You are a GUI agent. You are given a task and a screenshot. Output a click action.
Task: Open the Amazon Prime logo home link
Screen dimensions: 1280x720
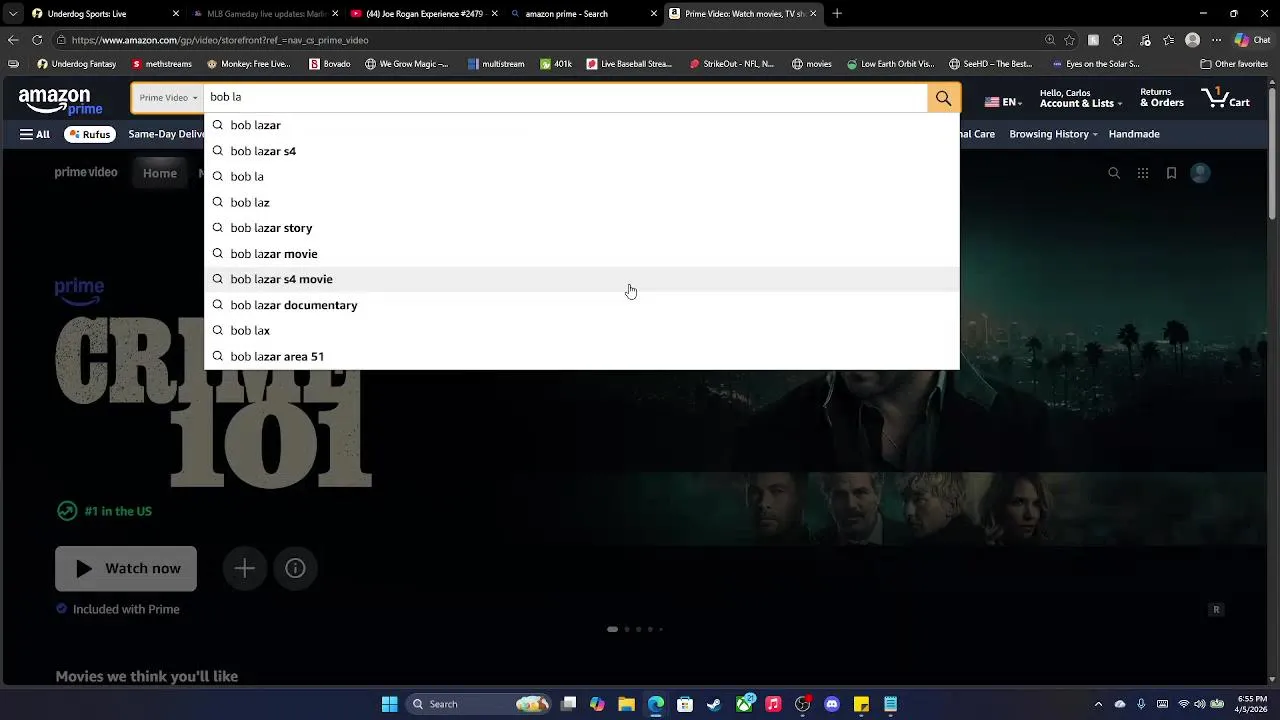tap(60, 101)
